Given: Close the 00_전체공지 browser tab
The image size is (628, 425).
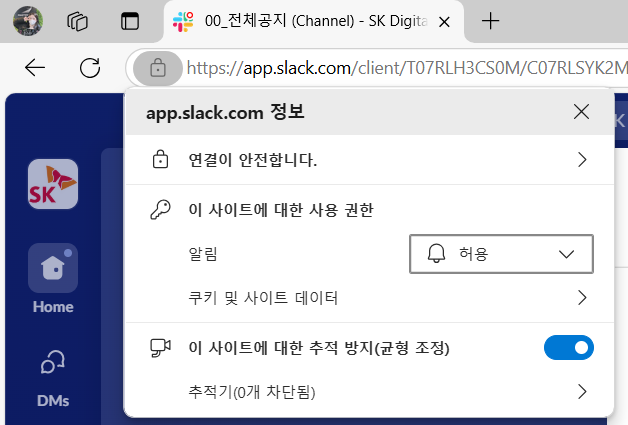Looking at the screenshot, I should pos(444,22).
